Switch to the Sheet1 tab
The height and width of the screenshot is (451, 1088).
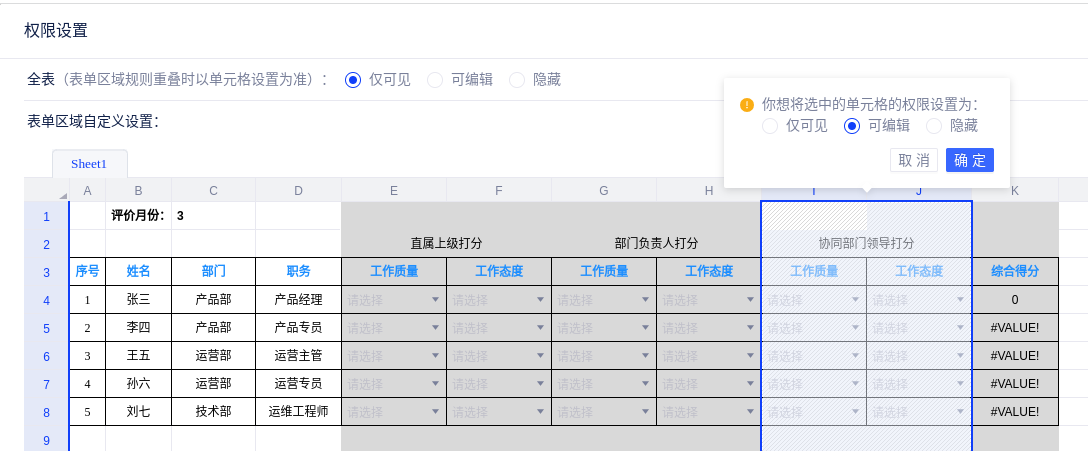point(89,164)
